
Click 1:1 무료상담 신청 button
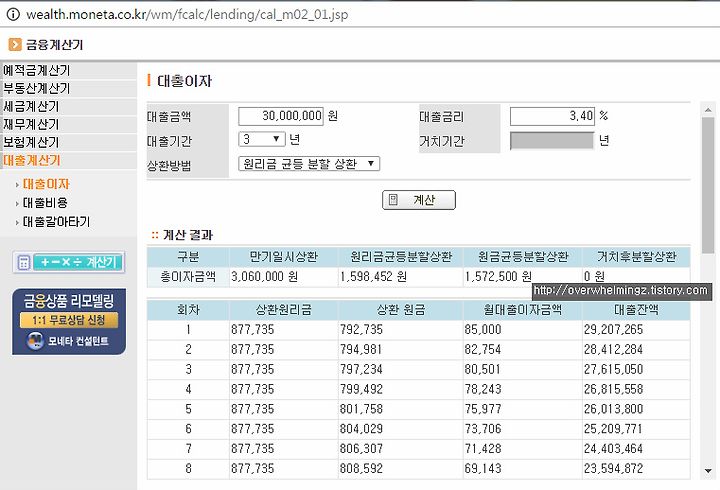point(69,320)
